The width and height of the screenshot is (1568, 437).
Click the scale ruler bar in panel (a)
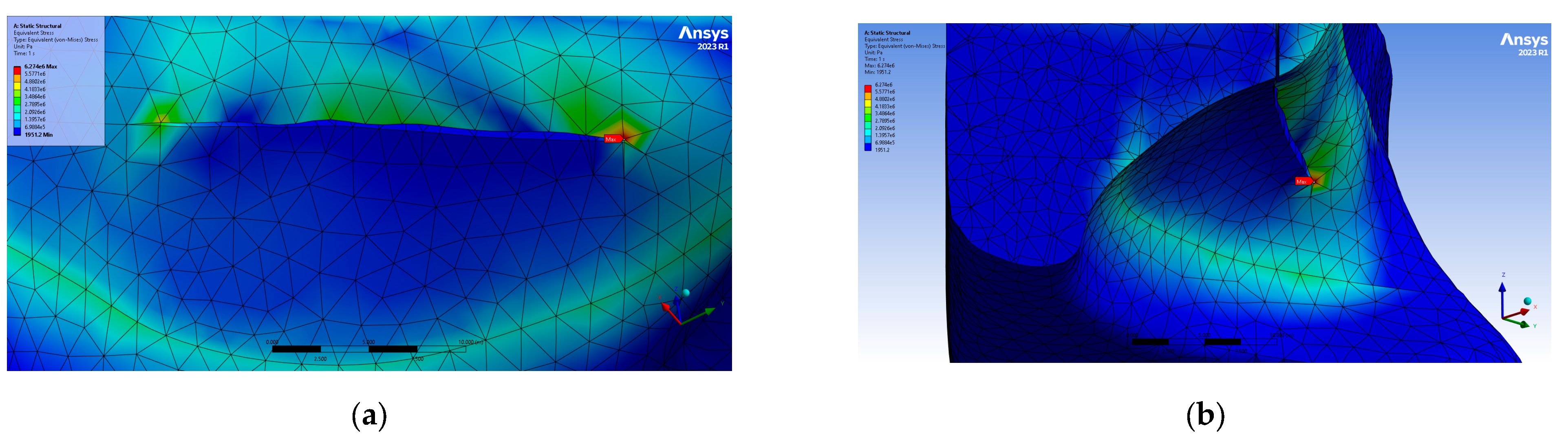(368, 349)
